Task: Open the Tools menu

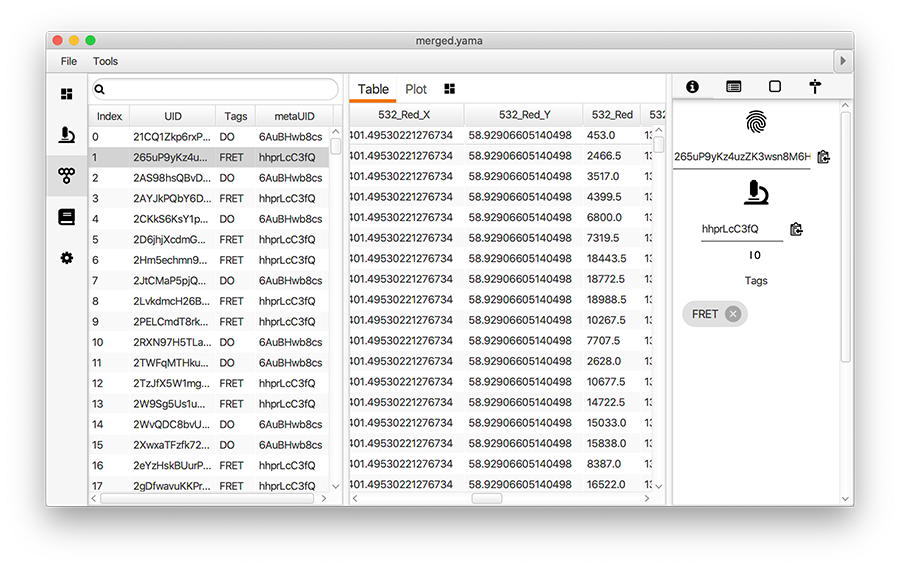Action: click(x=106, y=61)
